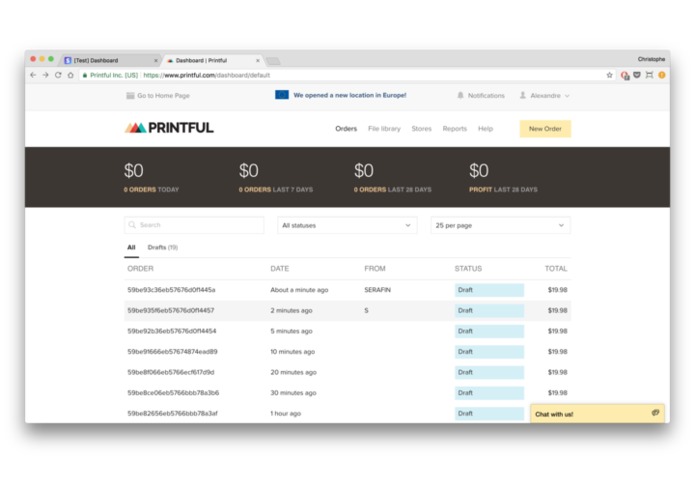695x494 pixels.
Task: Click the 0 ORDERS LAST 7 DAYS stat
Action: point(276,190)
